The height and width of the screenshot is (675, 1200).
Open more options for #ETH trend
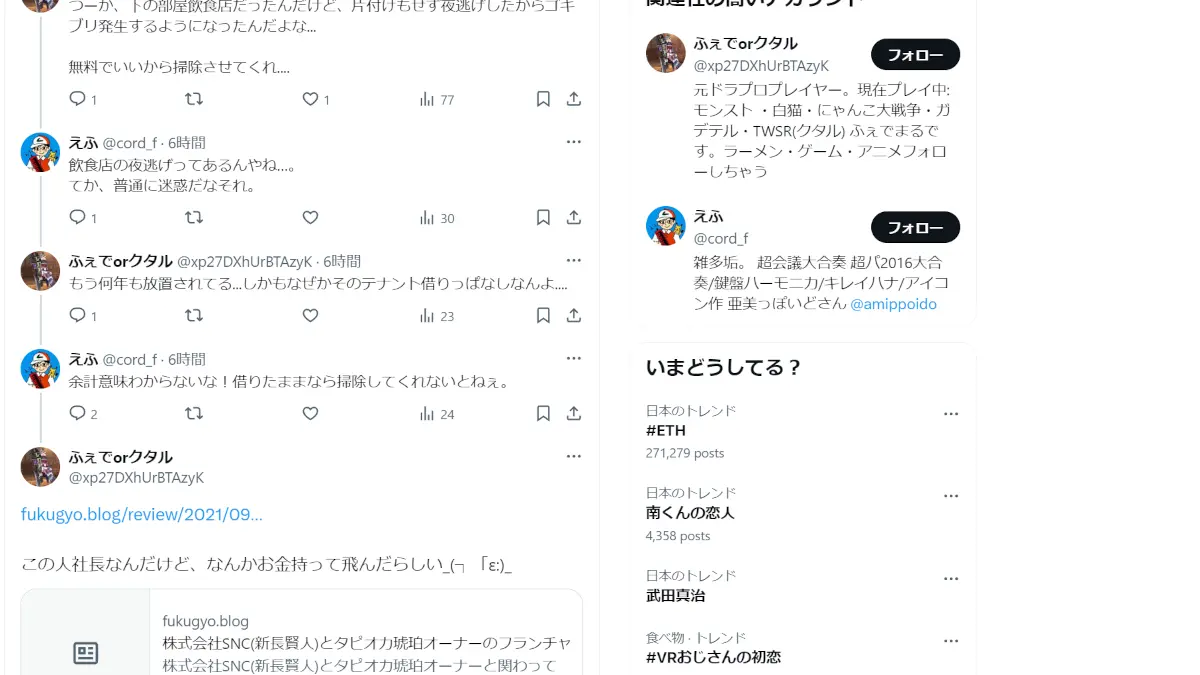951,414
